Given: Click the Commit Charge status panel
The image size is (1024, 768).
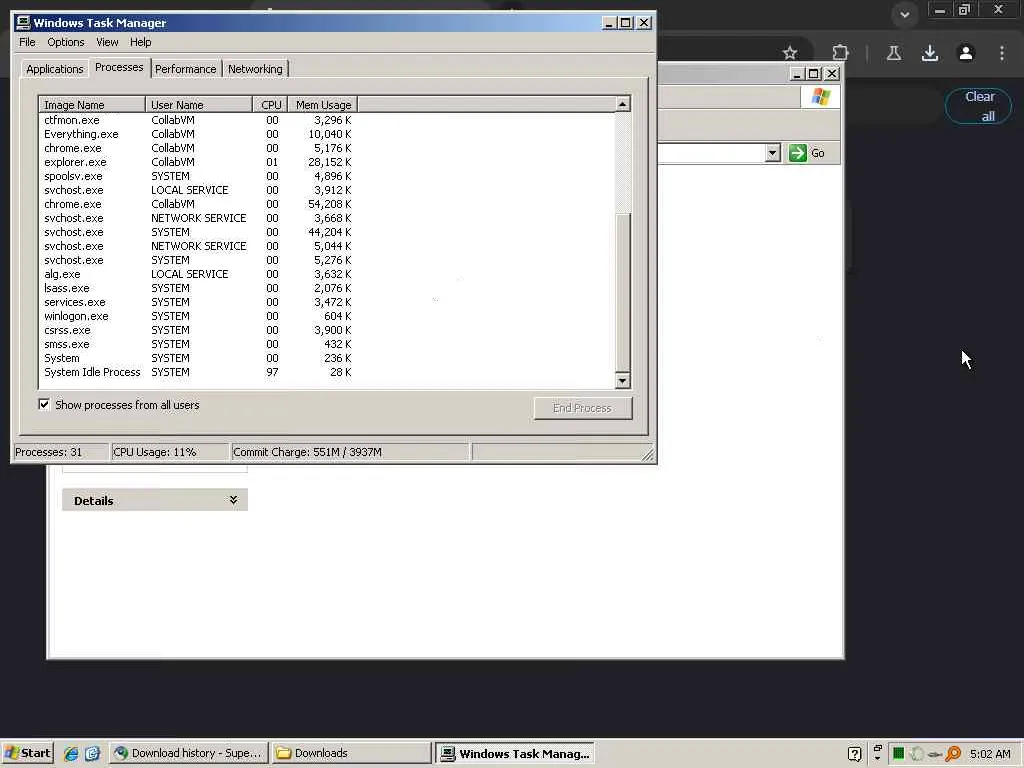Looking at the screenshot, I should (350, 452).
